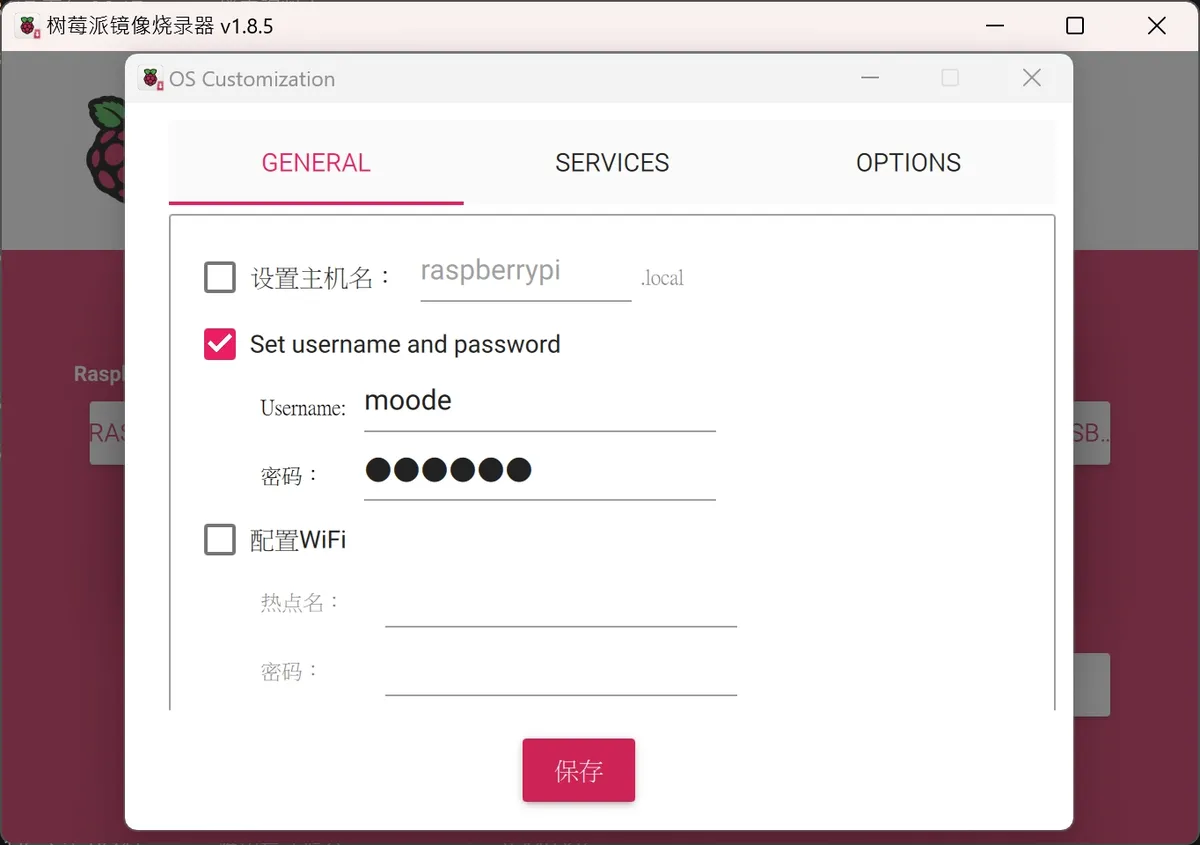Open the OPTIONS tab
Image resolution: width=1200 pixels, height=845 pixels.
point(908,163)
